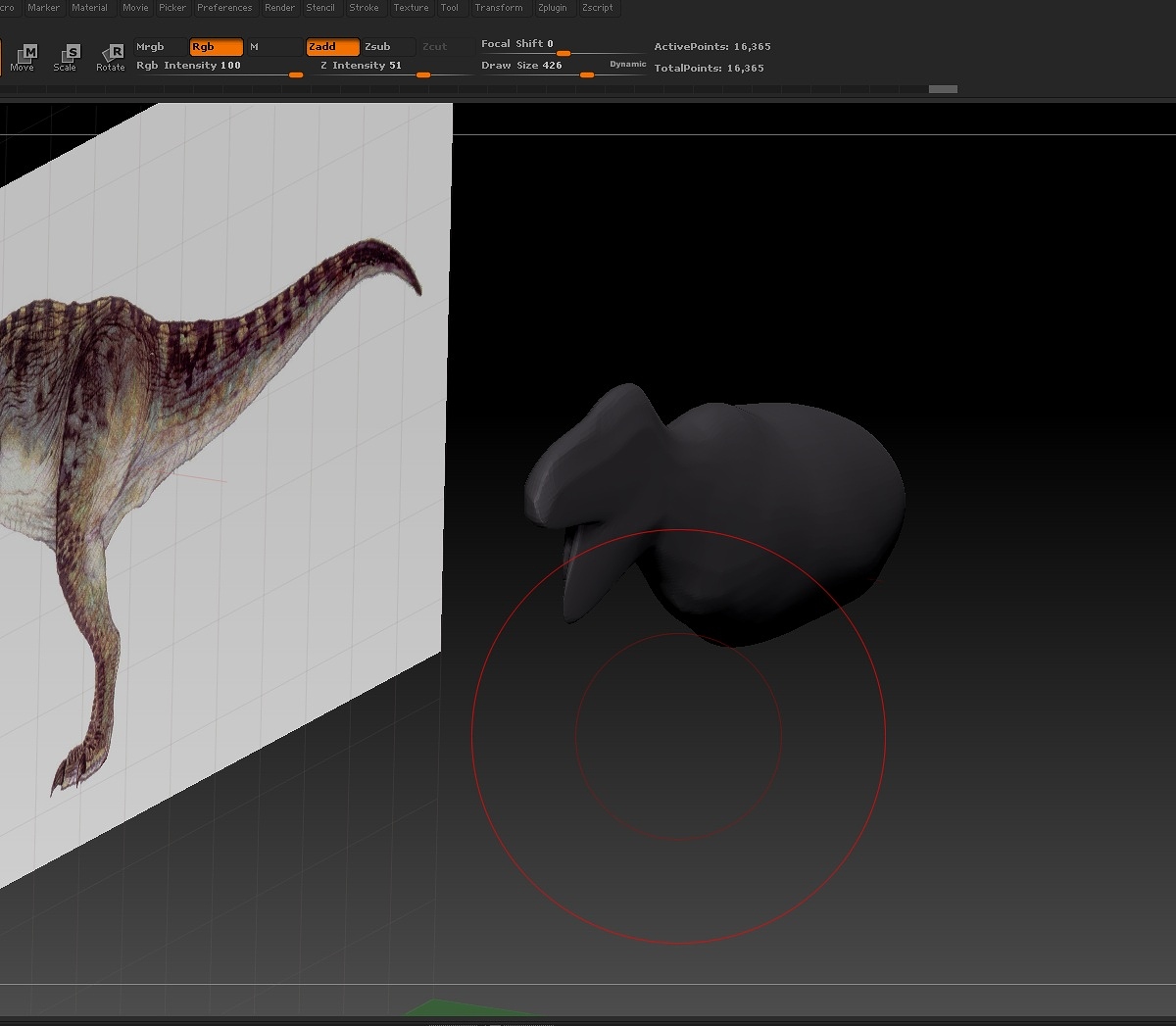Image resolution: width=1176 pixels, height=1026 pixels.
Task: Open the Texture menu
Action: click(x=411, y=8)
